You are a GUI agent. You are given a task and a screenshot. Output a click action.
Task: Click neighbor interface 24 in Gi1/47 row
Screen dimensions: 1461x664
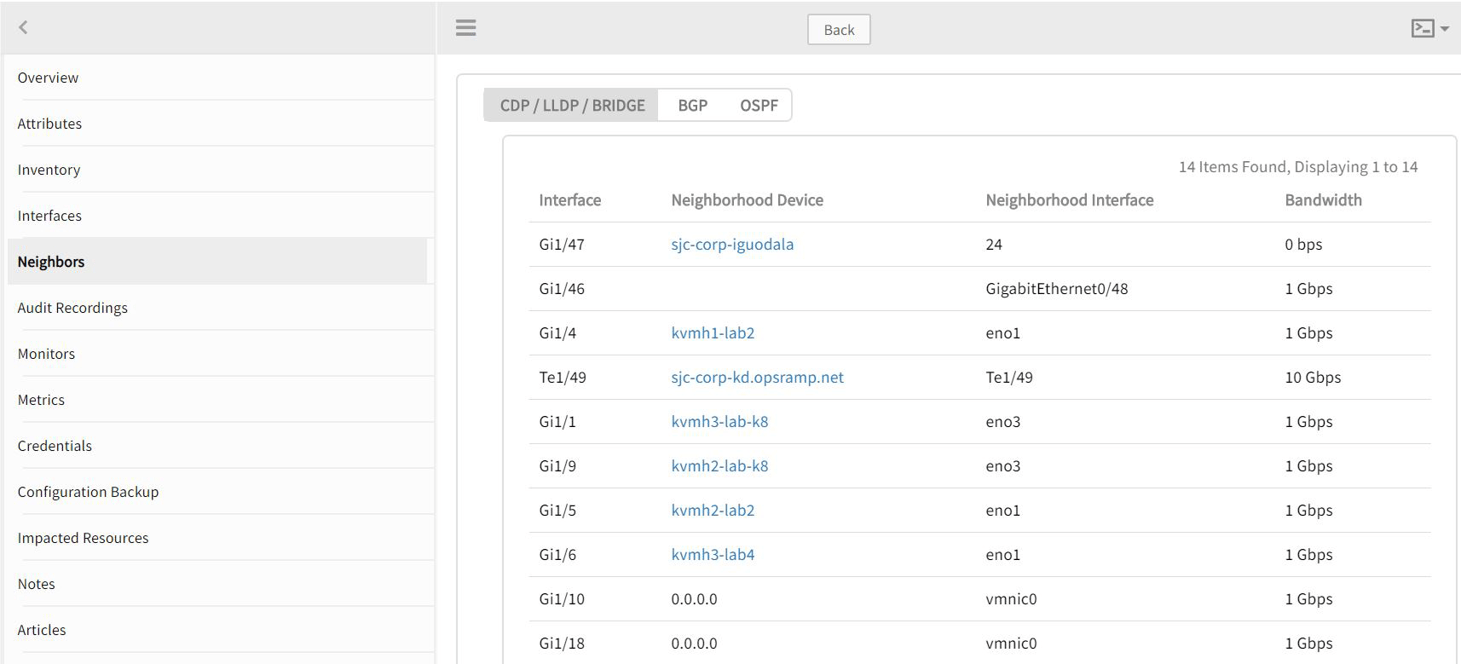(x=994, y=244)
